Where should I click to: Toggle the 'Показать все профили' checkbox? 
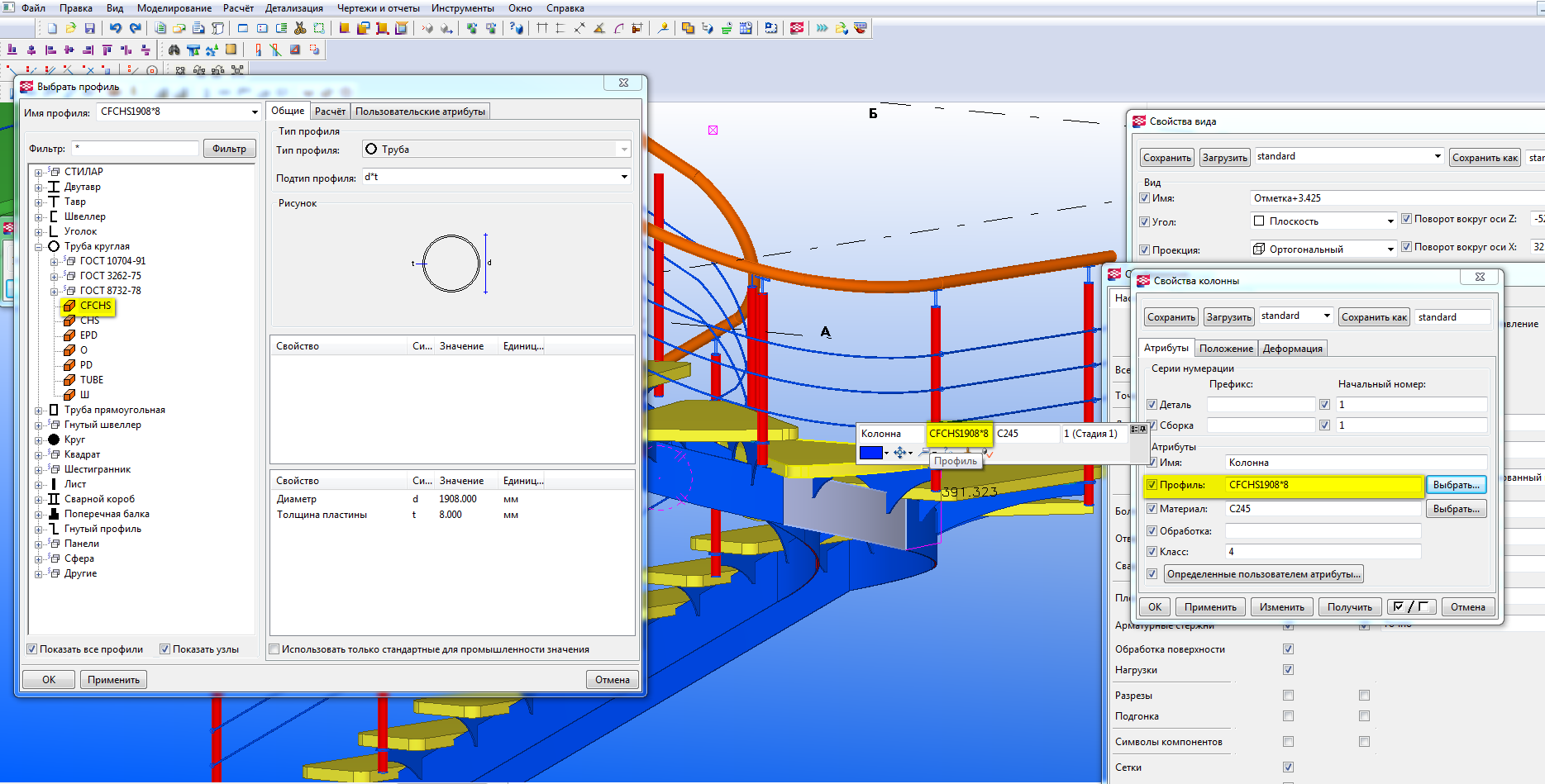[32, 649]
